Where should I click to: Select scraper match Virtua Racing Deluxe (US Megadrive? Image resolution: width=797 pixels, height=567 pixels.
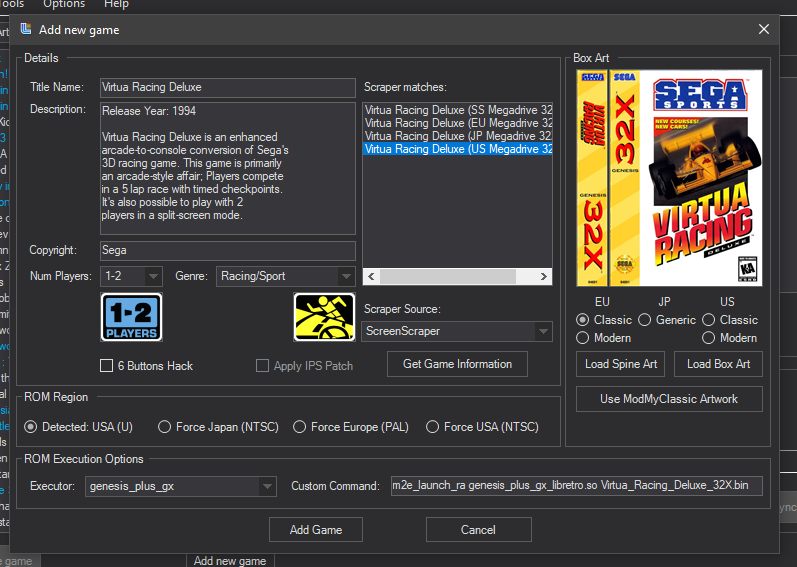click(457, 149)
